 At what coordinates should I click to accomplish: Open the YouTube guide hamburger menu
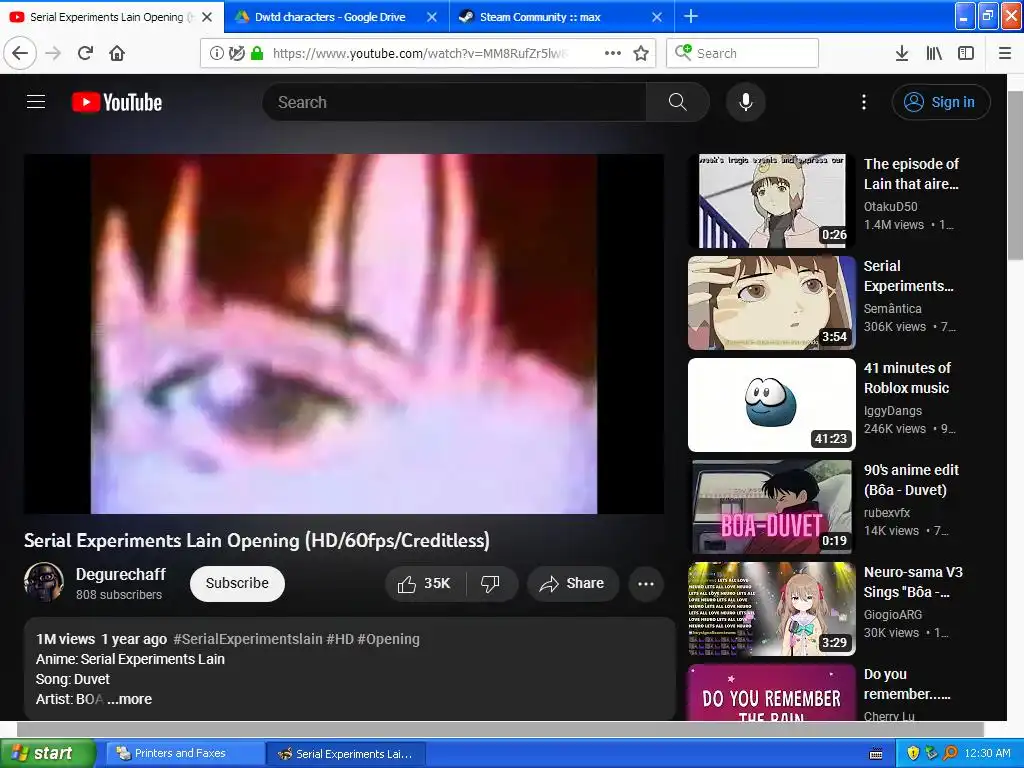point(36,102)
